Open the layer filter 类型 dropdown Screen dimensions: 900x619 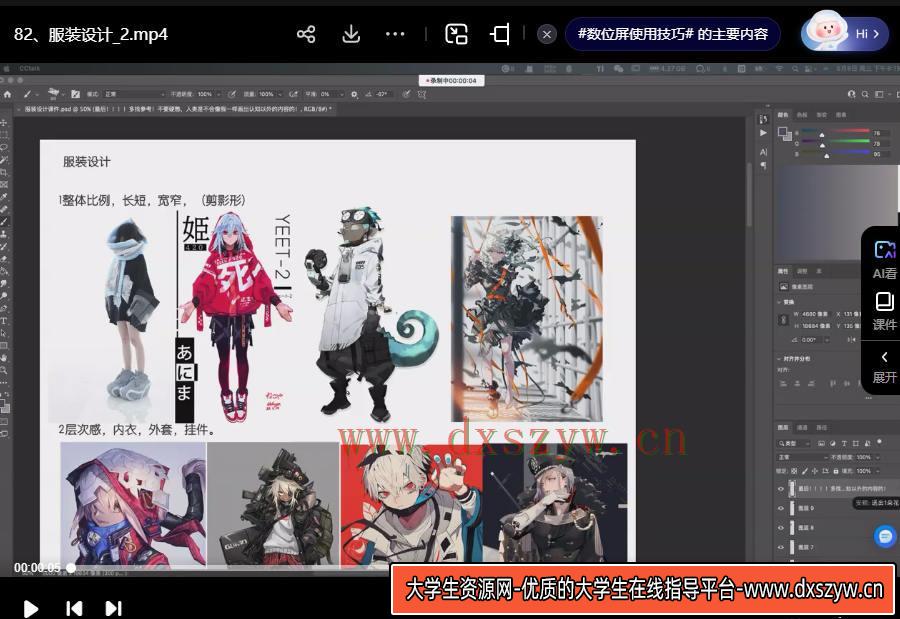(794, 443)
